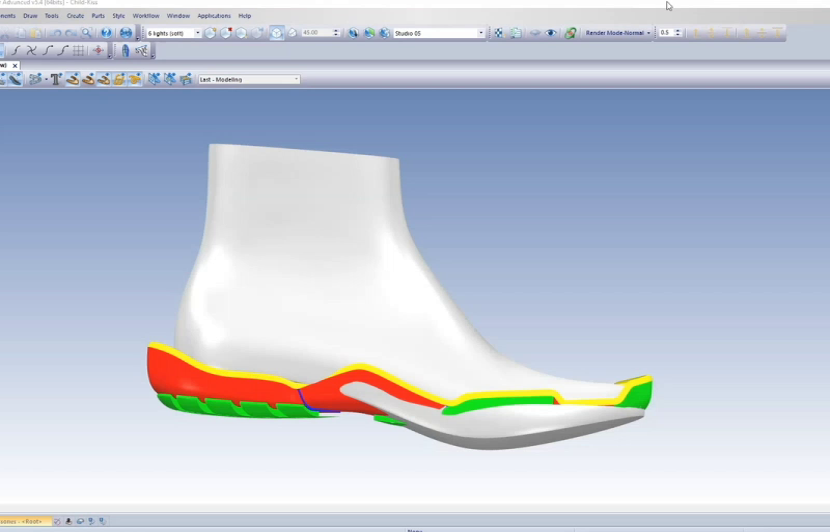Click the blue question mark help icon
The image size is (830, 532).
coord(106,33)
